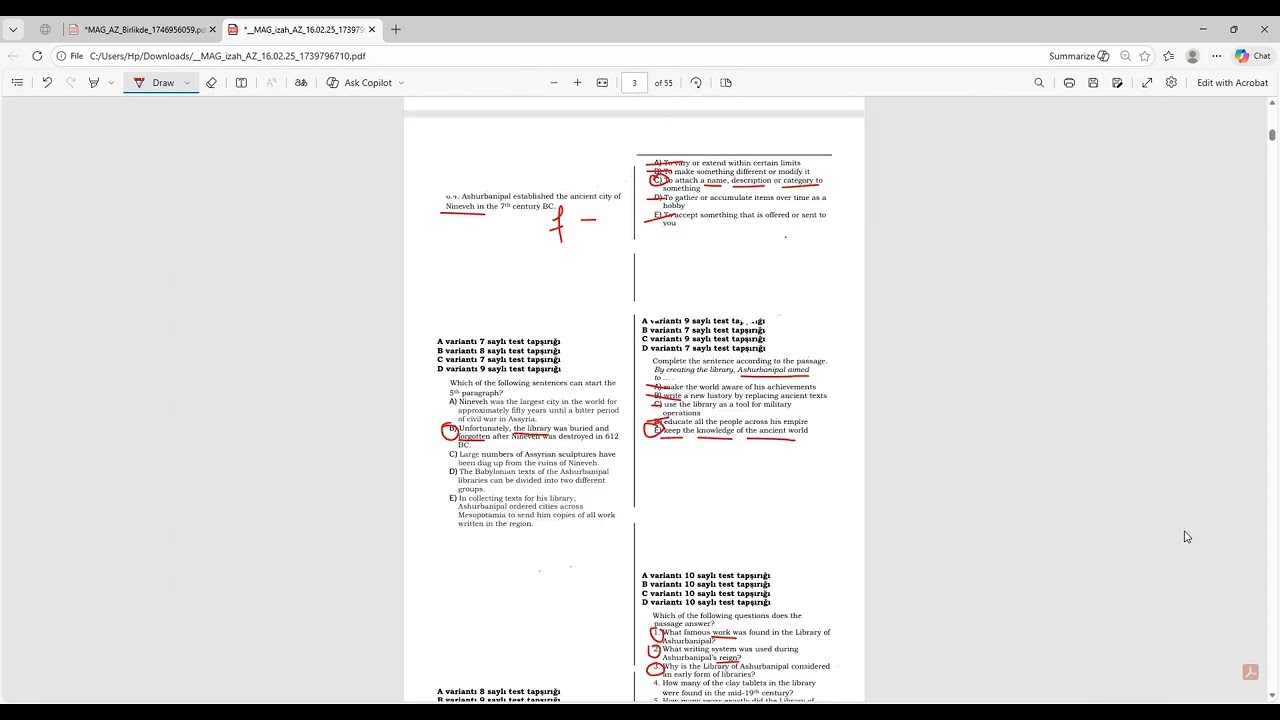The width and height of the screenshot is (1280, 720).
Task: Enter full screen mode
Action: click(x=1147, y=83)
